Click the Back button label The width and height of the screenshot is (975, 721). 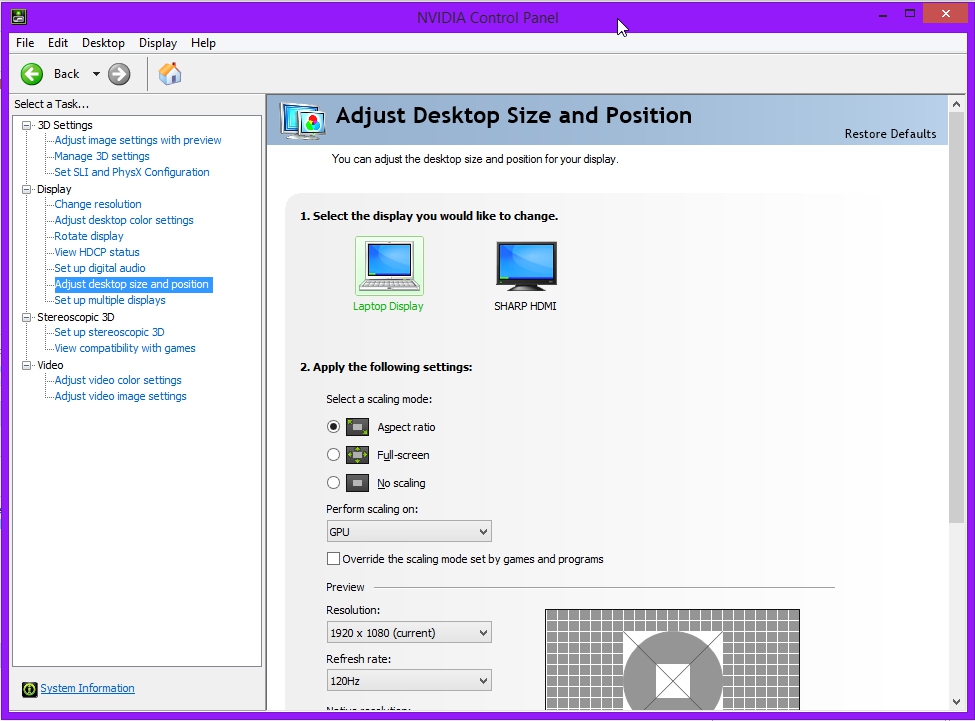pyautogui.click(x=67, y=74)
